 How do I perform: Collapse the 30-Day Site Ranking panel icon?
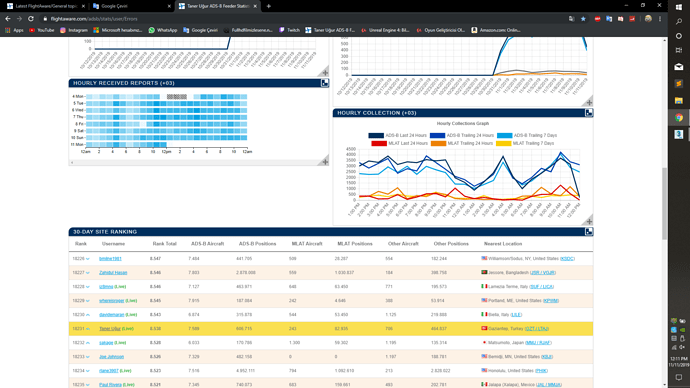[x=589, y=231]
